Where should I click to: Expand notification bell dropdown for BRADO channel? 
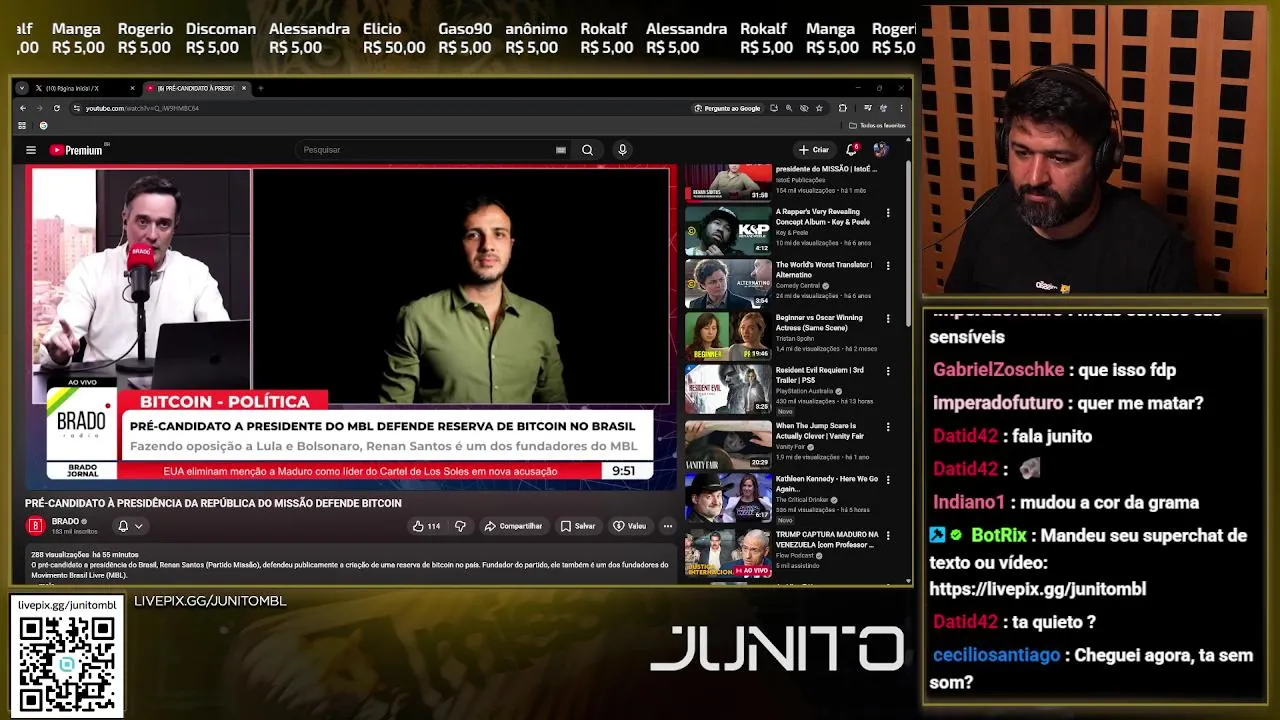[131, 526]
